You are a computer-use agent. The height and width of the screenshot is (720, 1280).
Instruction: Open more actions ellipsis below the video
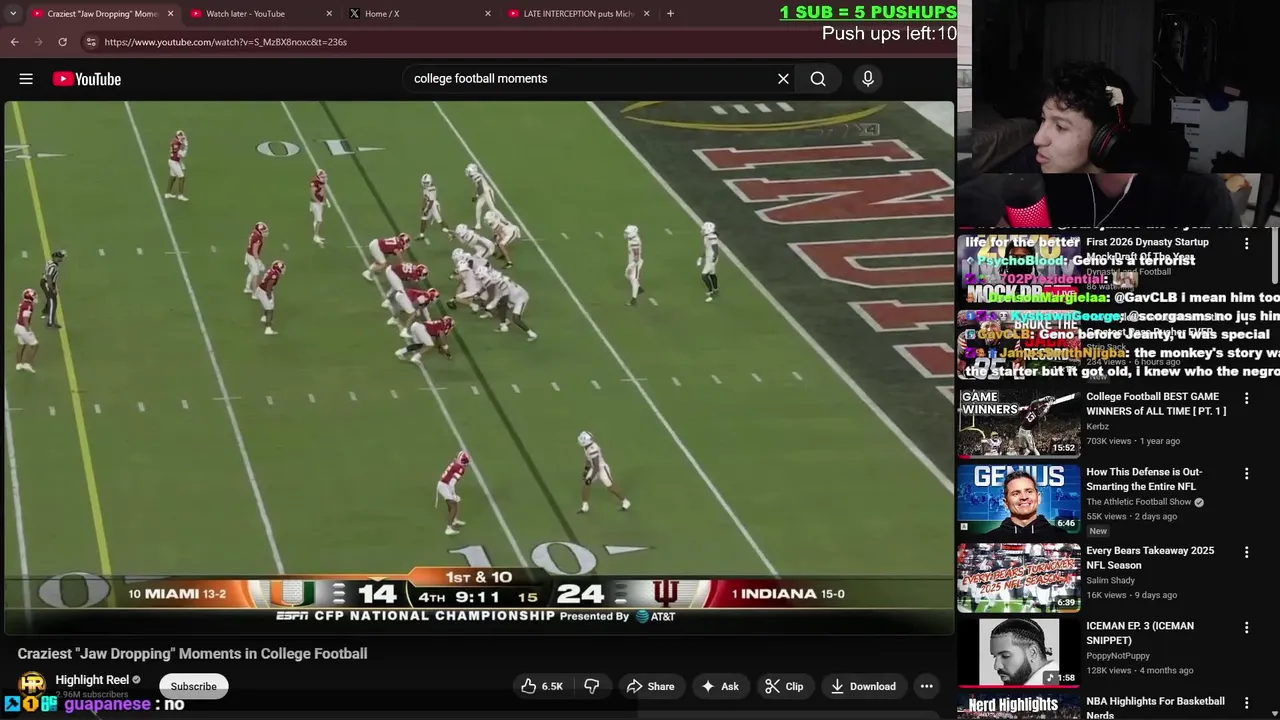(x=927, y=686)
